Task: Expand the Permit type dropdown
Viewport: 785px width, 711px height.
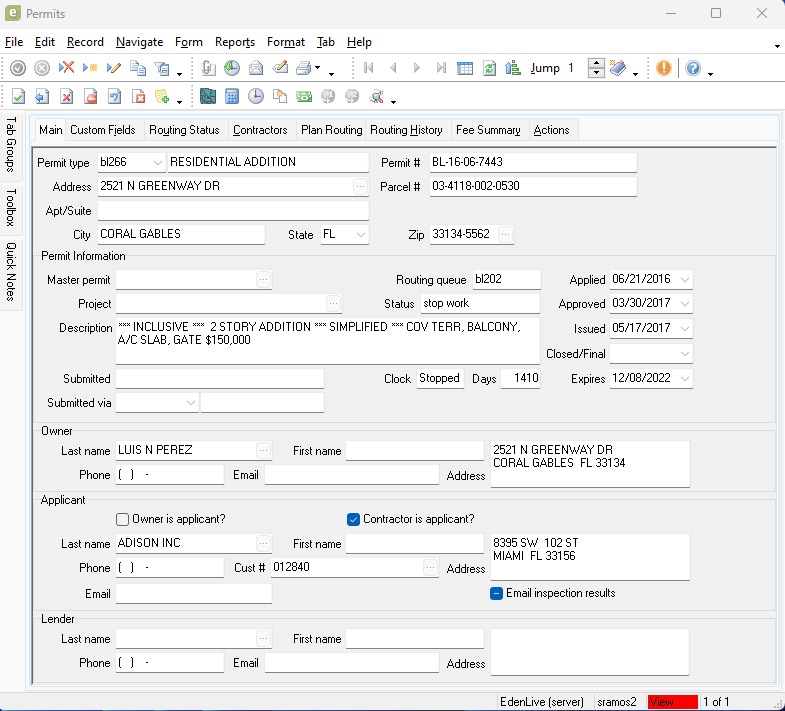Action: click(x=158, y=162)
